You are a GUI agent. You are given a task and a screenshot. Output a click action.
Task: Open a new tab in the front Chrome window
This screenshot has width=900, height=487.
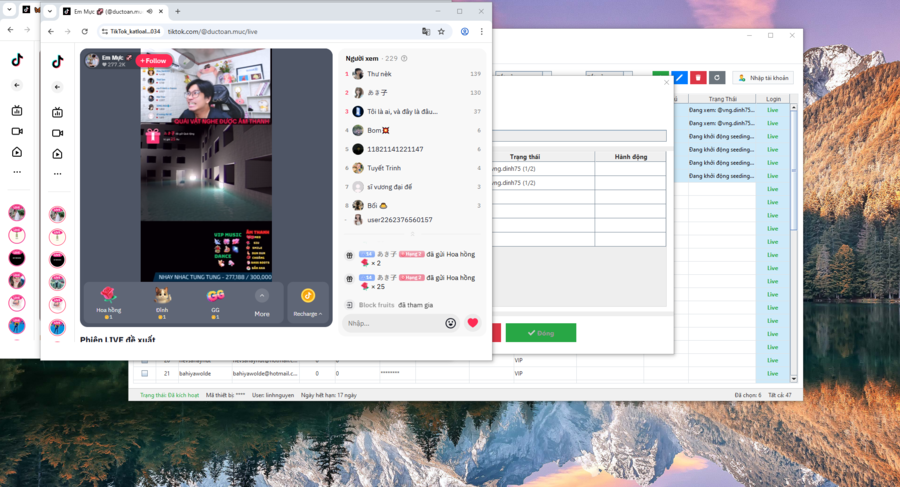[177, 11]
